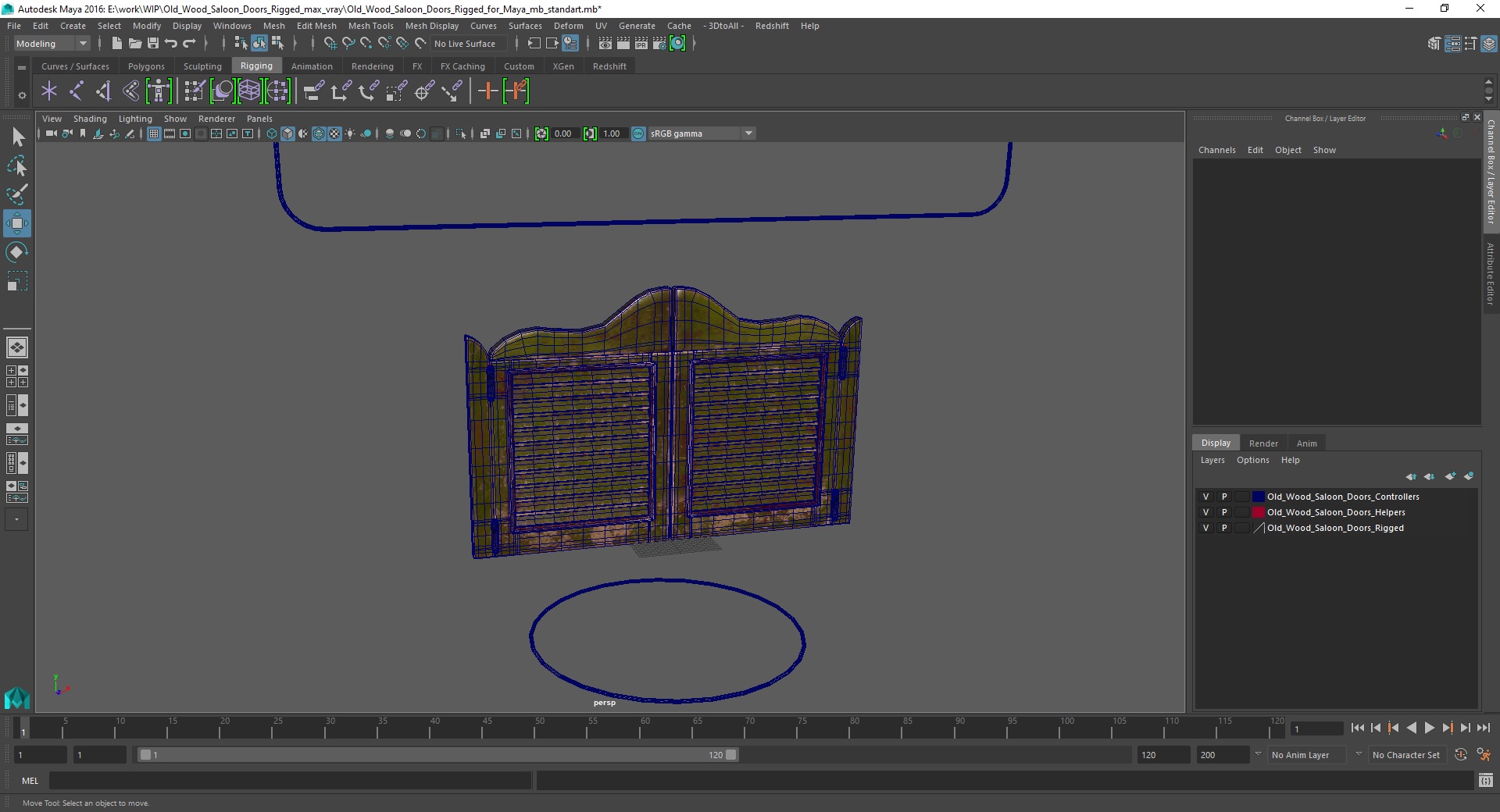This screenshot has width=1500, height=812.
Task: Click Create Locator shelf icon
Action: click(x=49, y=91)
